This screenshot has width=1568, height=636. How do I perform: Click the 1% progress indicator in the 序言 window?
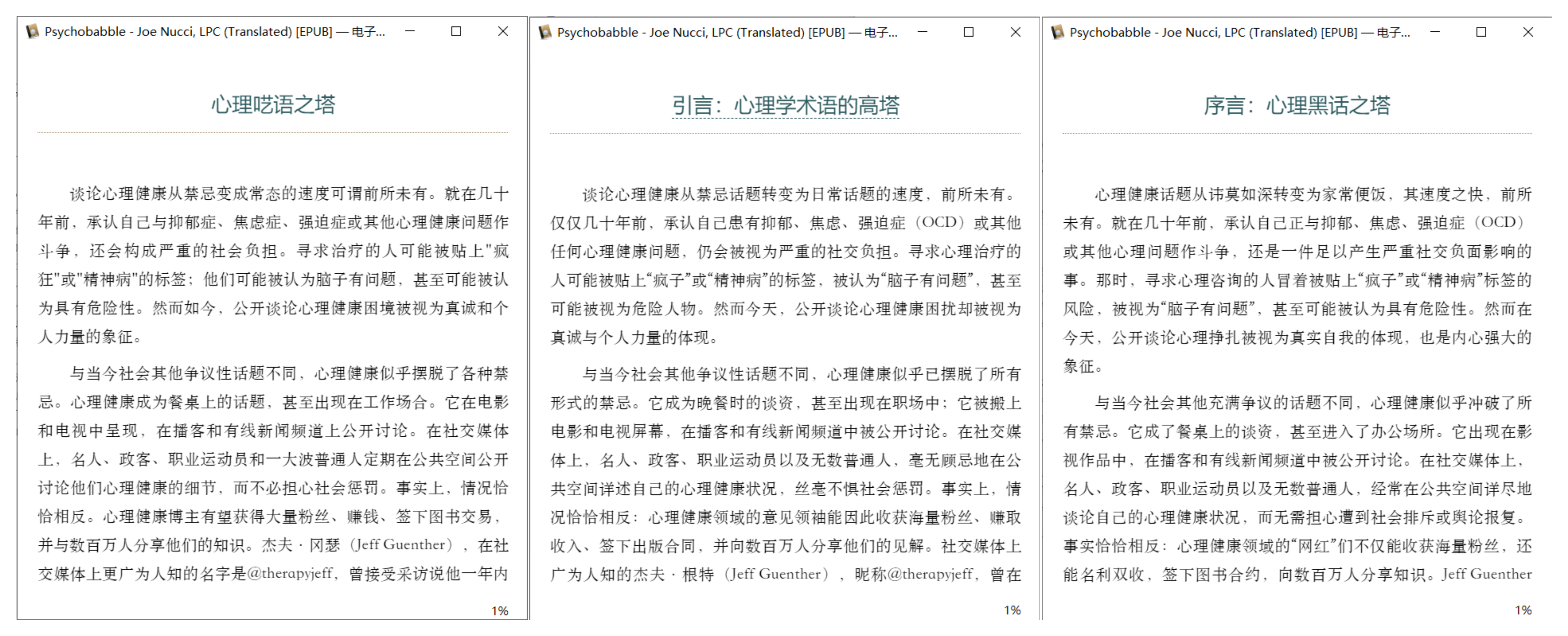tap(1523, 610)
